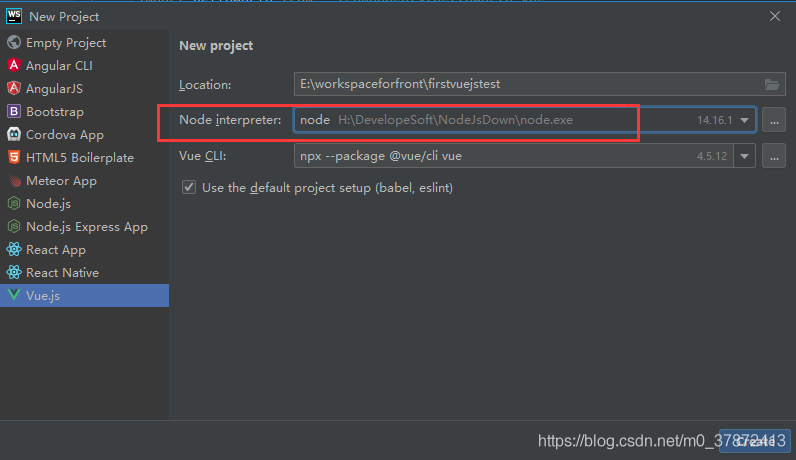Screen dimensions: 796x460
Task: Click the Create button
Action: (755, 441)
